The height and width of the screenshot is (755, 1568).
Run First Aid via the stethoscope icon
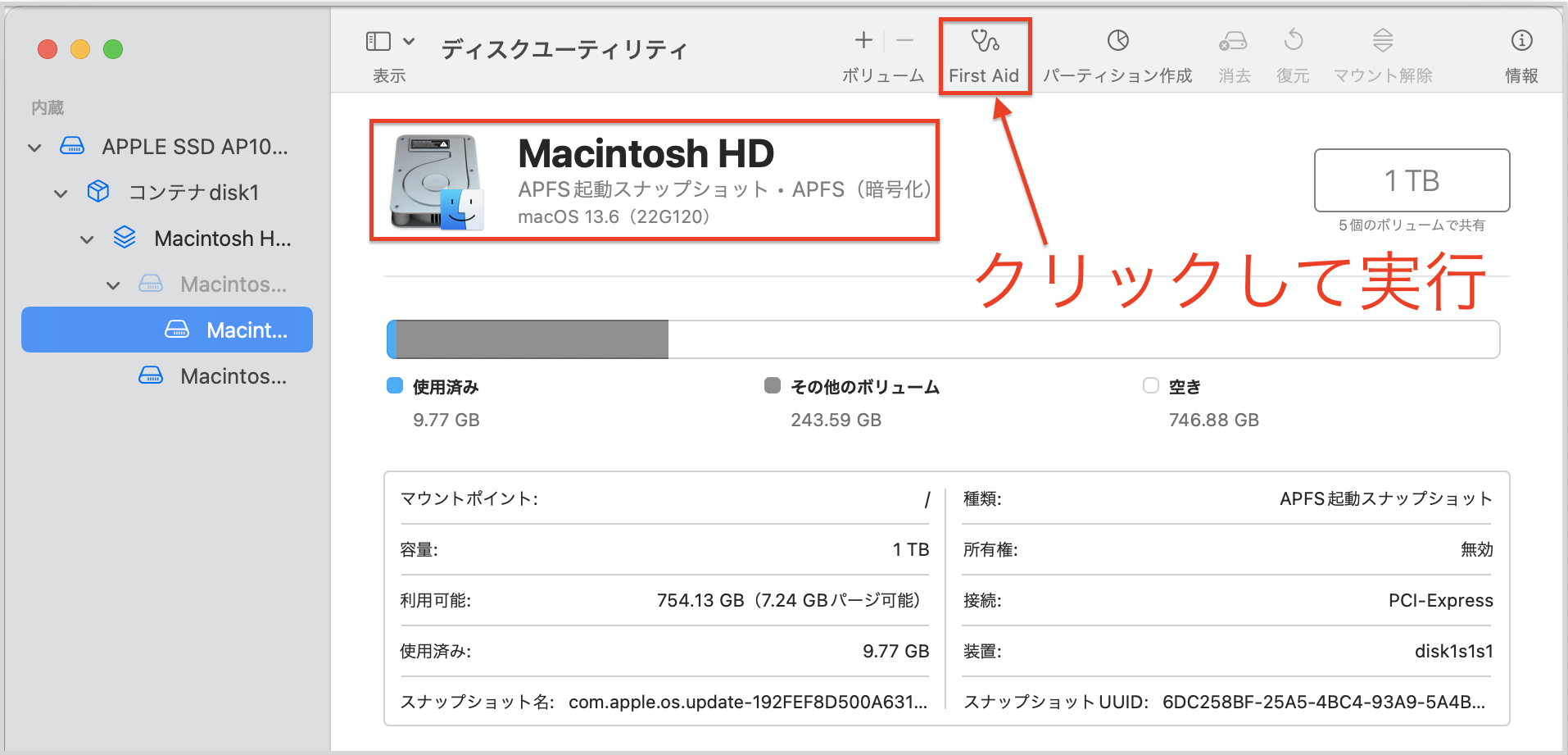click(985, 40)
